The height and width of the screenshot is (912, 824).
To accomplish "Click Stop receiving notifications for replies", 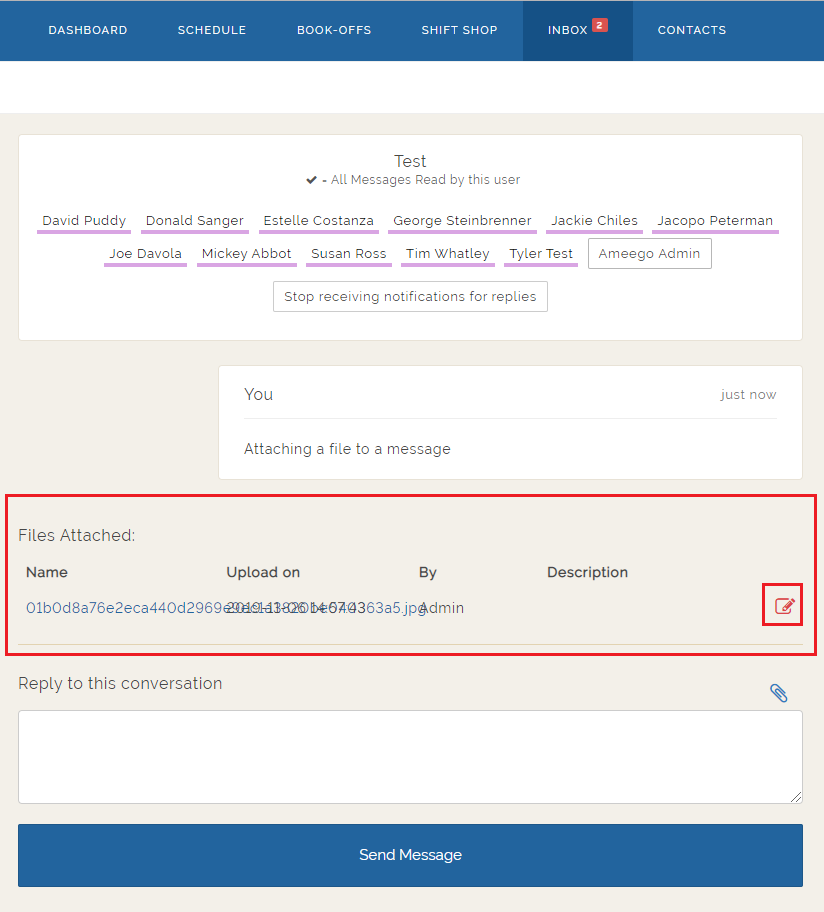I will point(410,297).
